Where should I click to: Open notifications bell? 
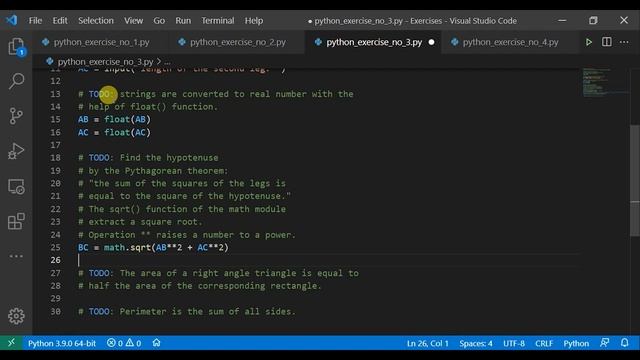[624, 343]
